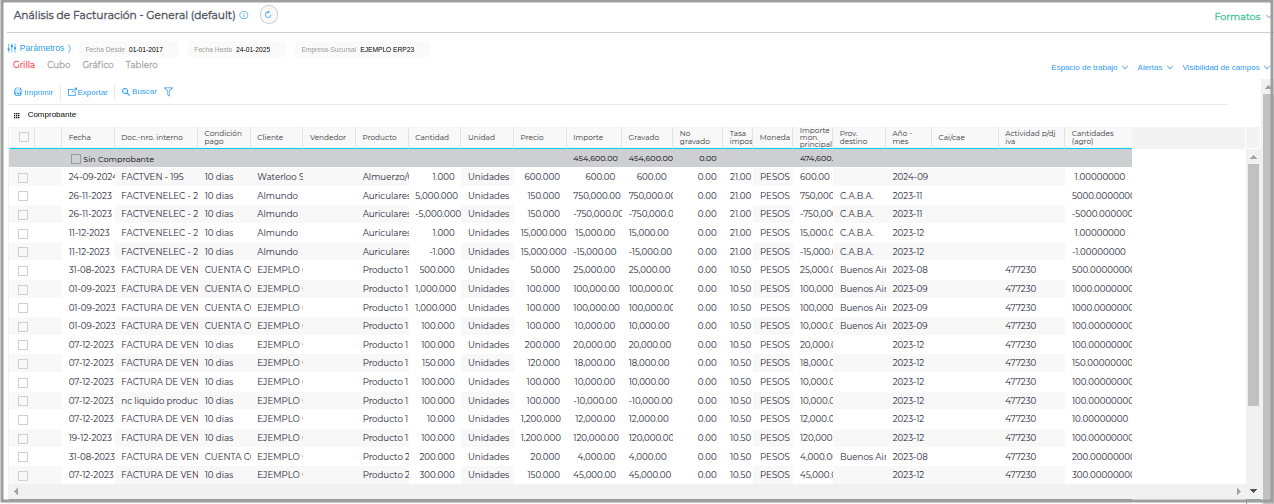Click the grid icon beside Comprobante
This screenshot has width=1274, height=504.
click(x=16, y=115)
